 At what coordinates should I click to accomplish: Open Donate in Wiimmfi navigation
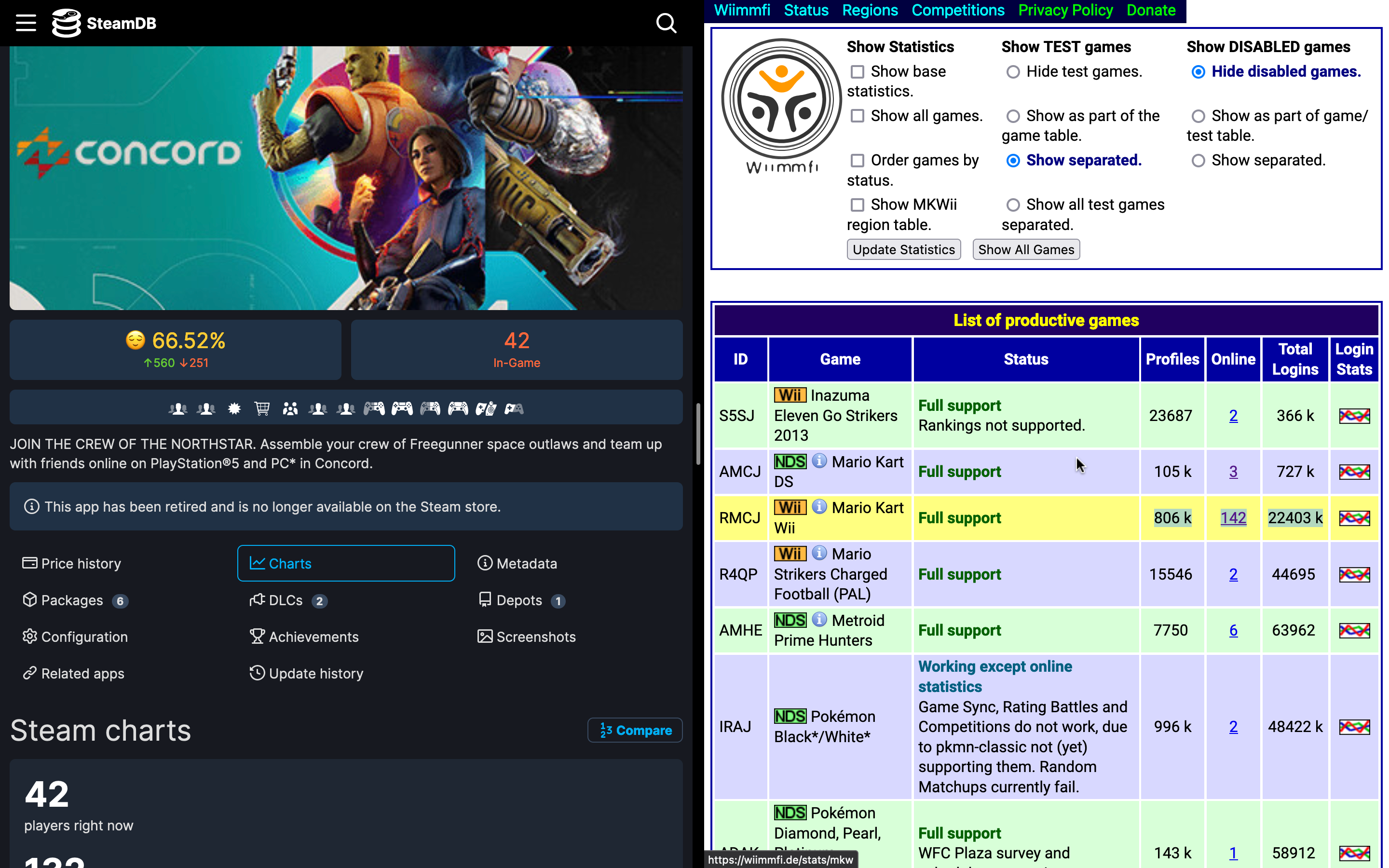click(1151, 10)
